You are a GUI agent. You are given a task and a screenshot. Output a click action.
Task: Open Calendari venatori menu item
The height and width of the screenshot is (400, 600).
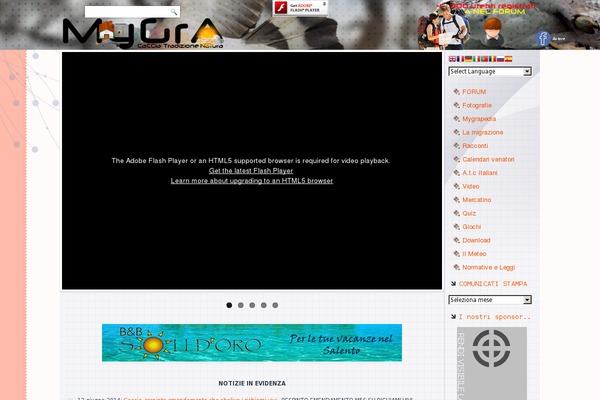coord(488,159)
